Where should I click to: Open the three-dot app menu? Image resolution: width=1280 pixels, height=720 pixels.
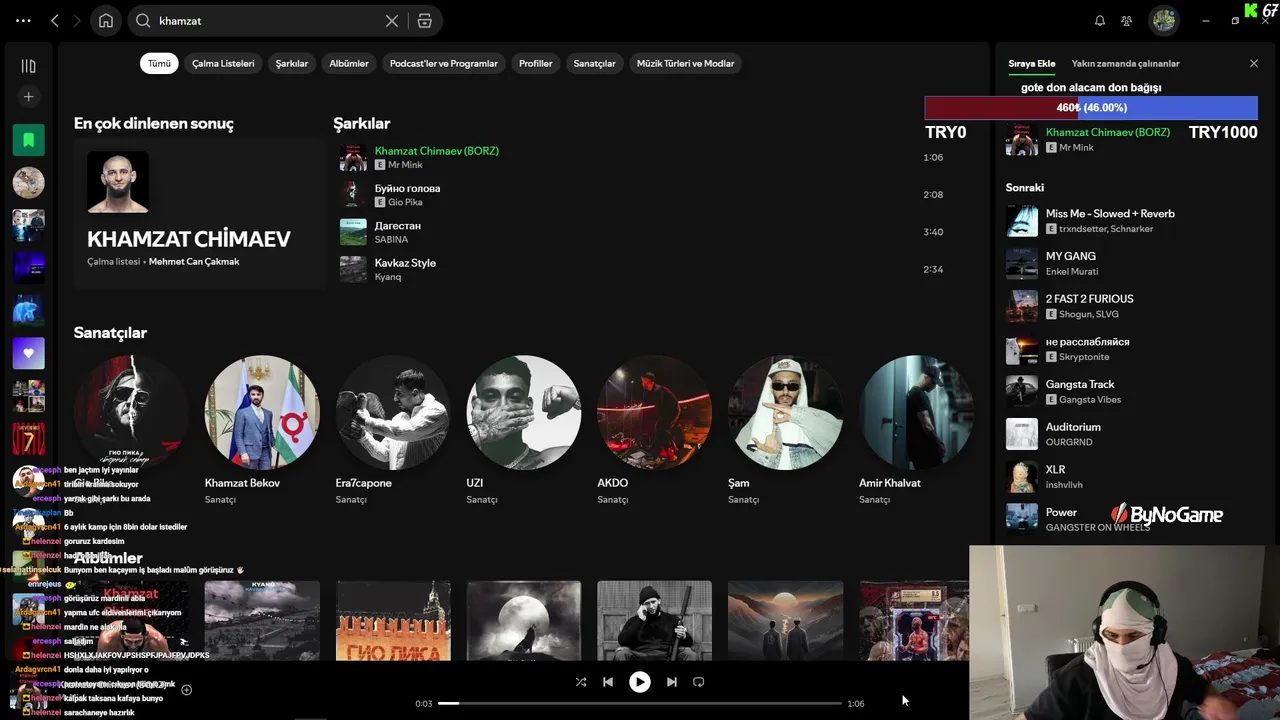coord(23,20)
